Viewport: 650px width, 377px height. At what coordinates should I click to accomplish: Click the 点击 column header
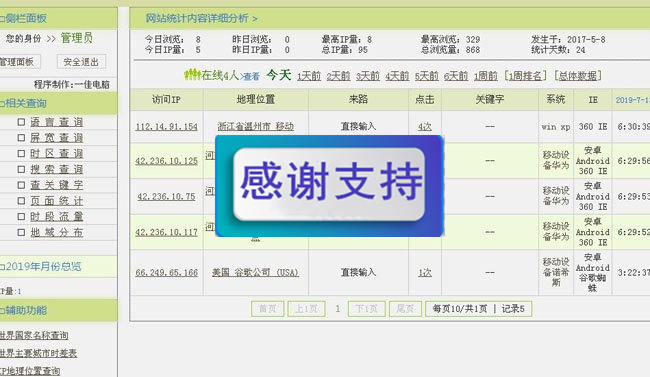pyautogui.click(x=425, y=100)
